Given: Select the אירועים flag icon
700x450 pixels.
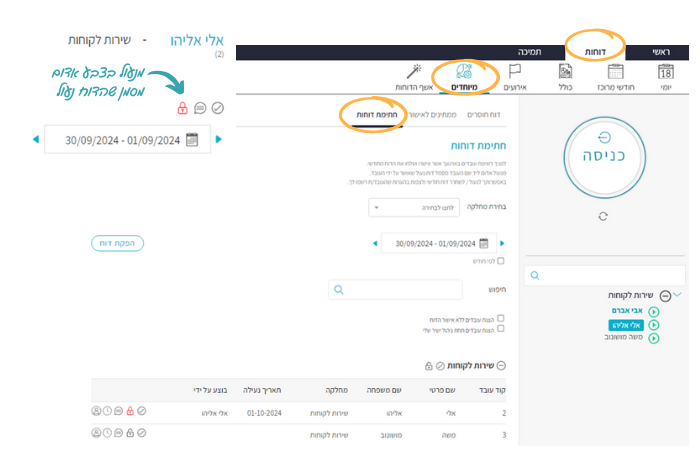Looking at the screenshot, I should [x=515, y=76].
